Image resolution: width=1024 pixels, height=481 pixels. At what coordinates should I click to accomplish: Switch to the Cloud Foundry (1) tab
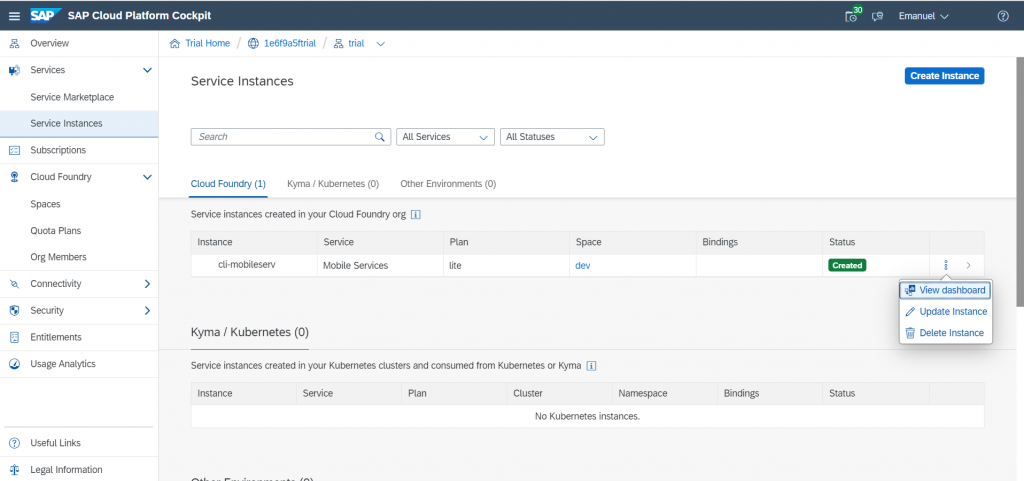(x=228, y=184)
